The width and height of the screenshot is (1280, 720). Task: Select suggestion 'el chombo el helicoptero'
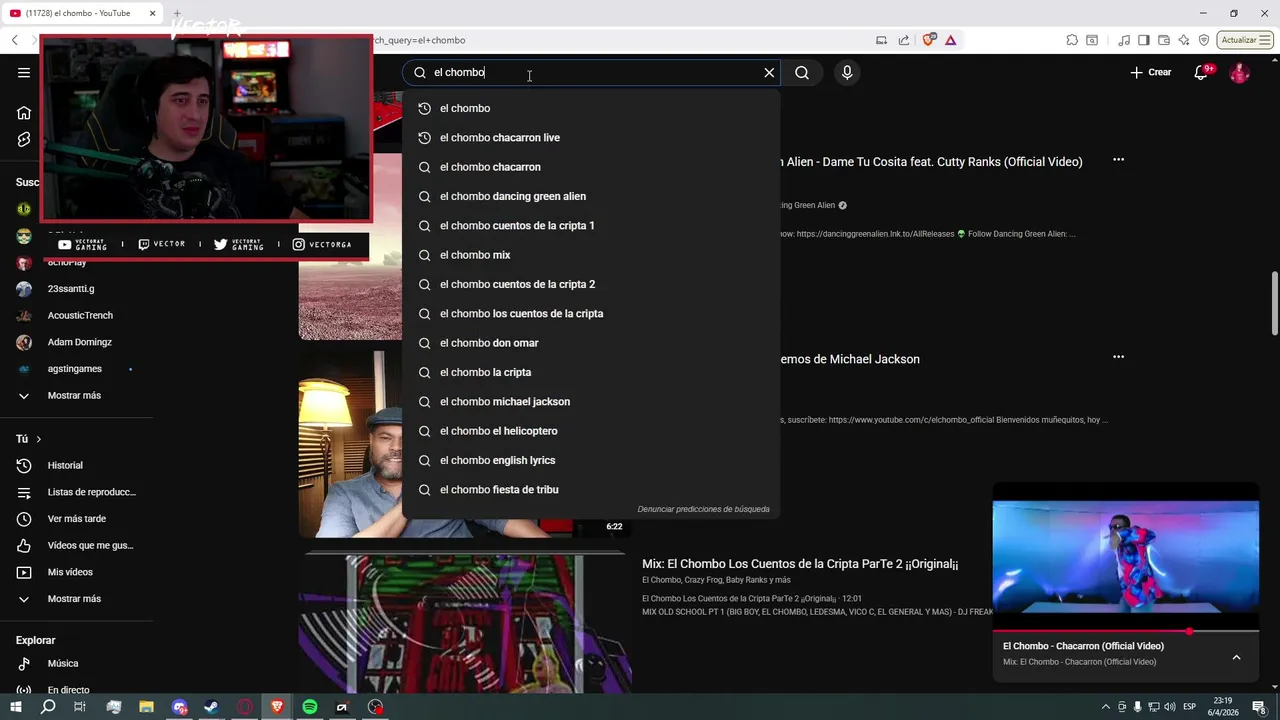pos(591,431)
